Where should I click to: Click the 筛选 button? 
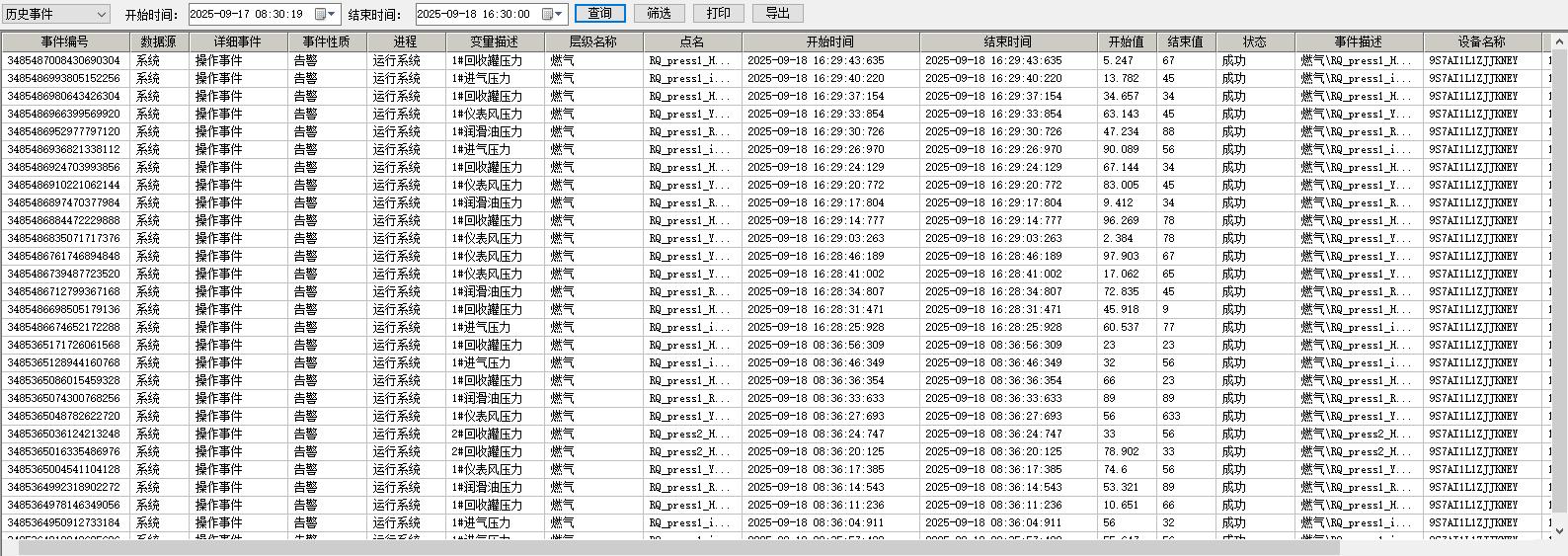[659, 13]
